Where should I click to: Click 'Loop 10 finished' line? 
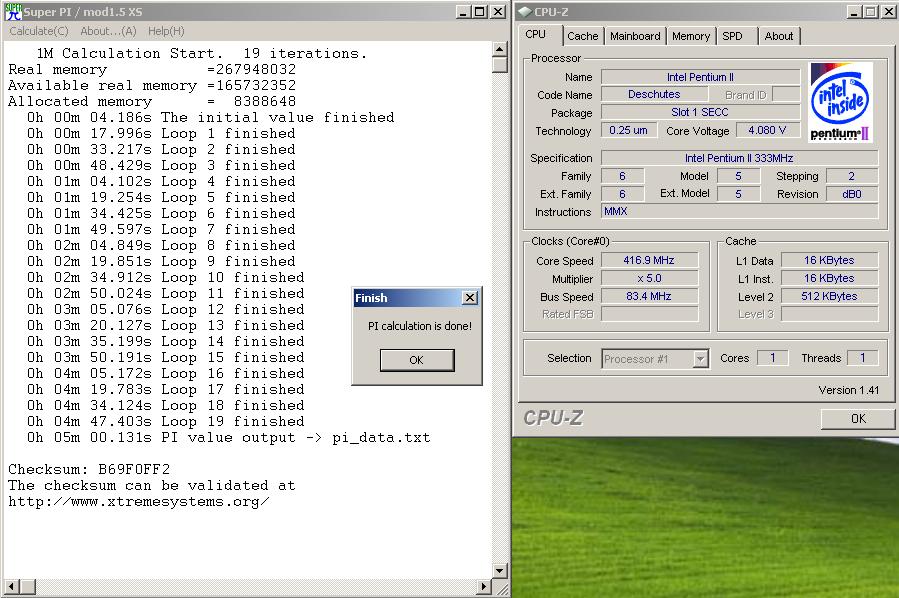(166, 277)
